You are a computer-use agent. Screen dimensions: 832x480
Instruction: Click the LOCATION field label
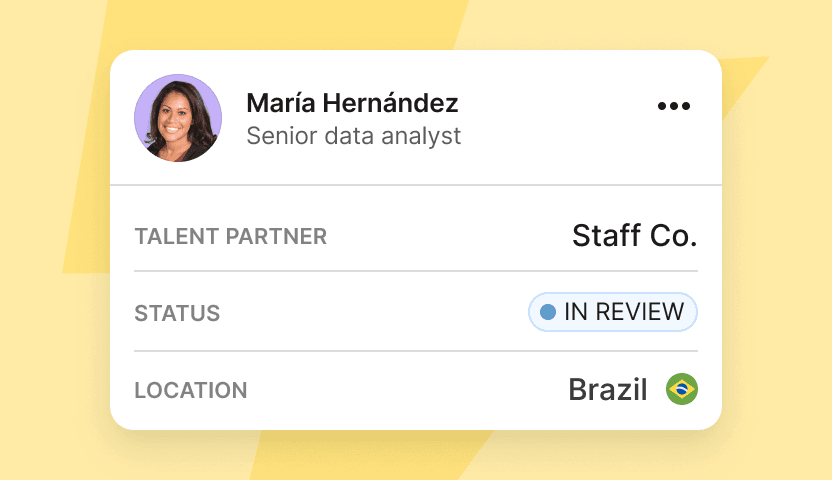(x=190, y=390)
